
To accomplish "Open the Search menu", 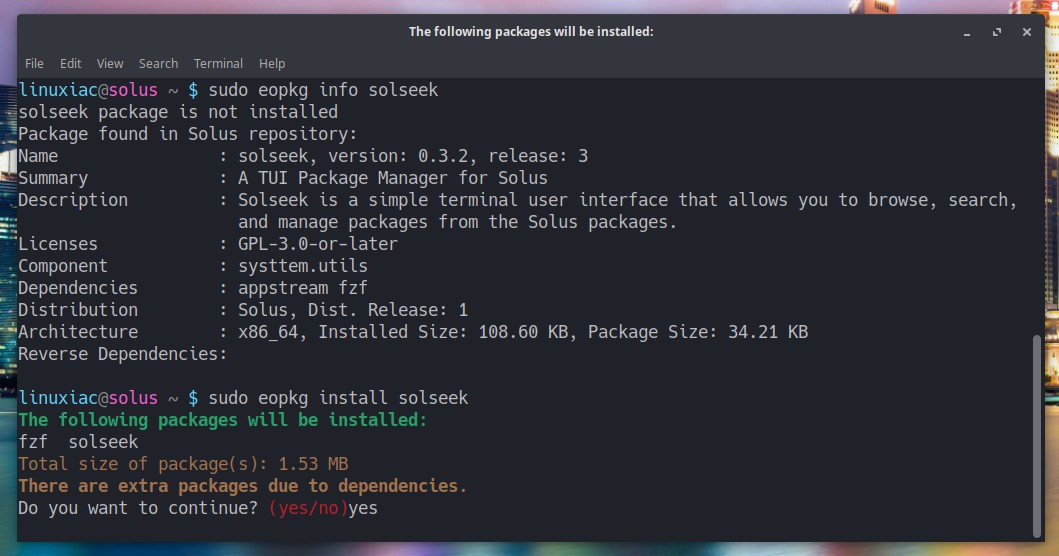I will (x=158, y=63).
